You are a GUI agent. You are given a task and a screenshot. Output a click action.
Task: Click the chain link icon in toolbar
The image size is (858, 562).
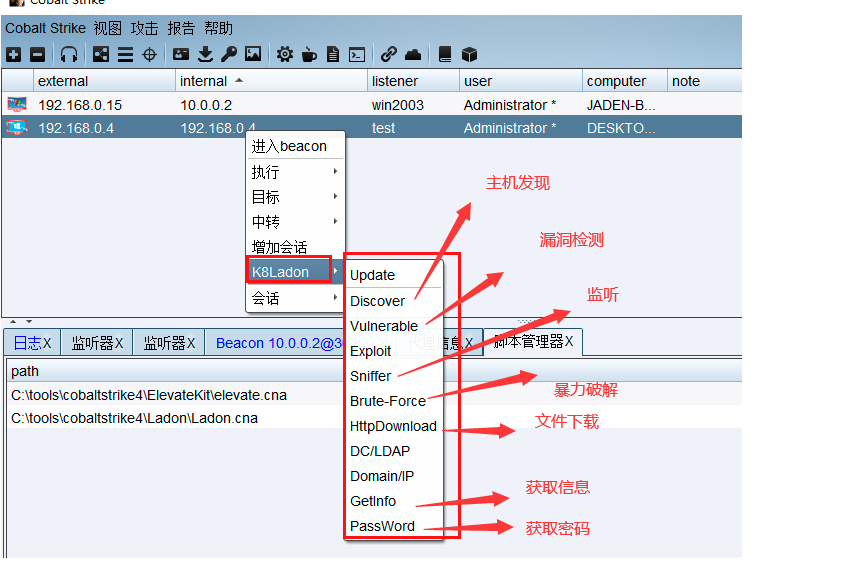389,55
